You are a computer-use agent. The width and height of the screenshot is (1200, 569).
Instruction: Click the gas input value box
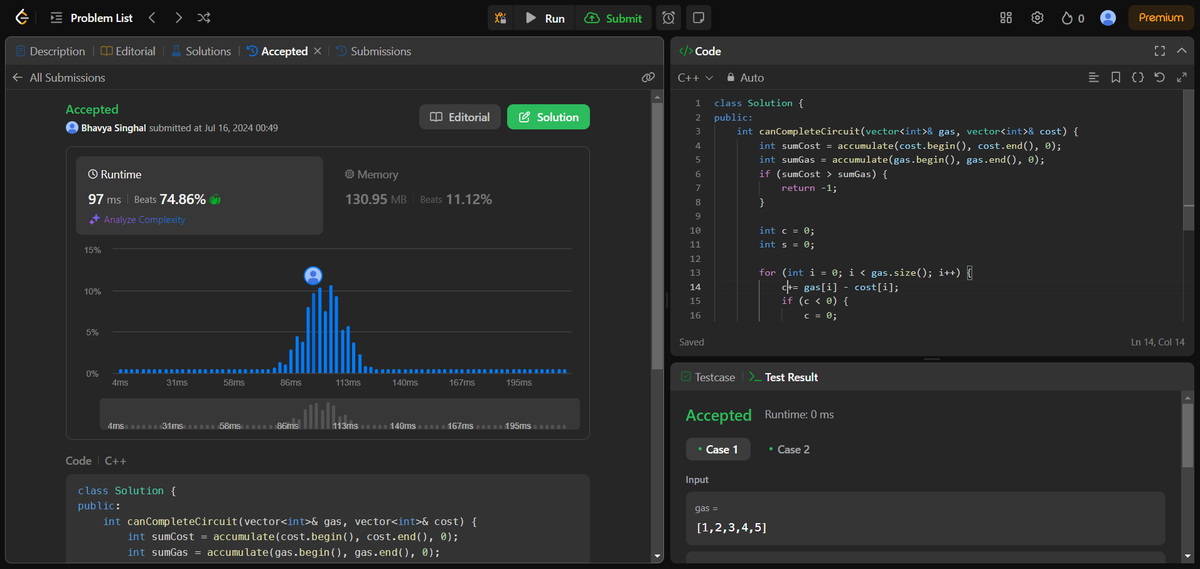coord(925,518)
